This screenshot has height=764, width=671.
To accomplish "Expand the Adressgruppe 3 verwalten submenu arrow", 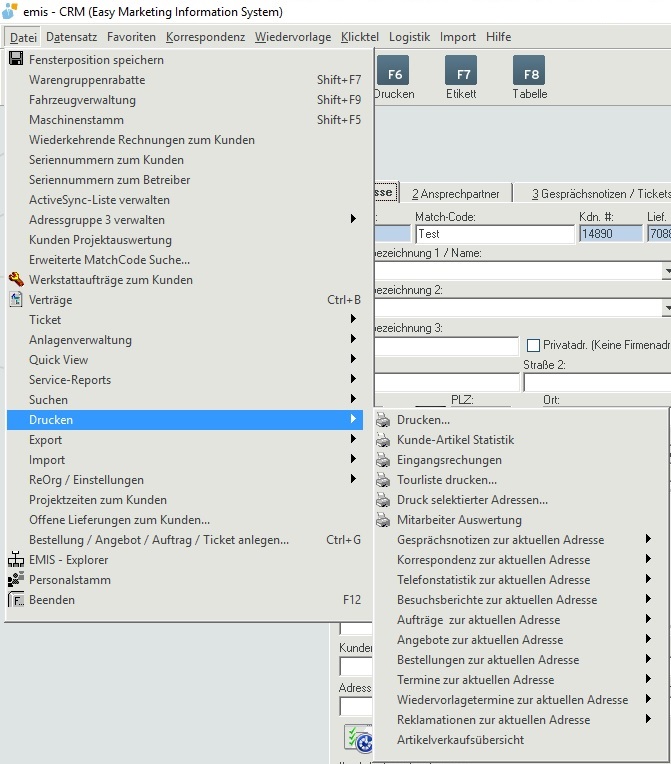I will (353, 219).
